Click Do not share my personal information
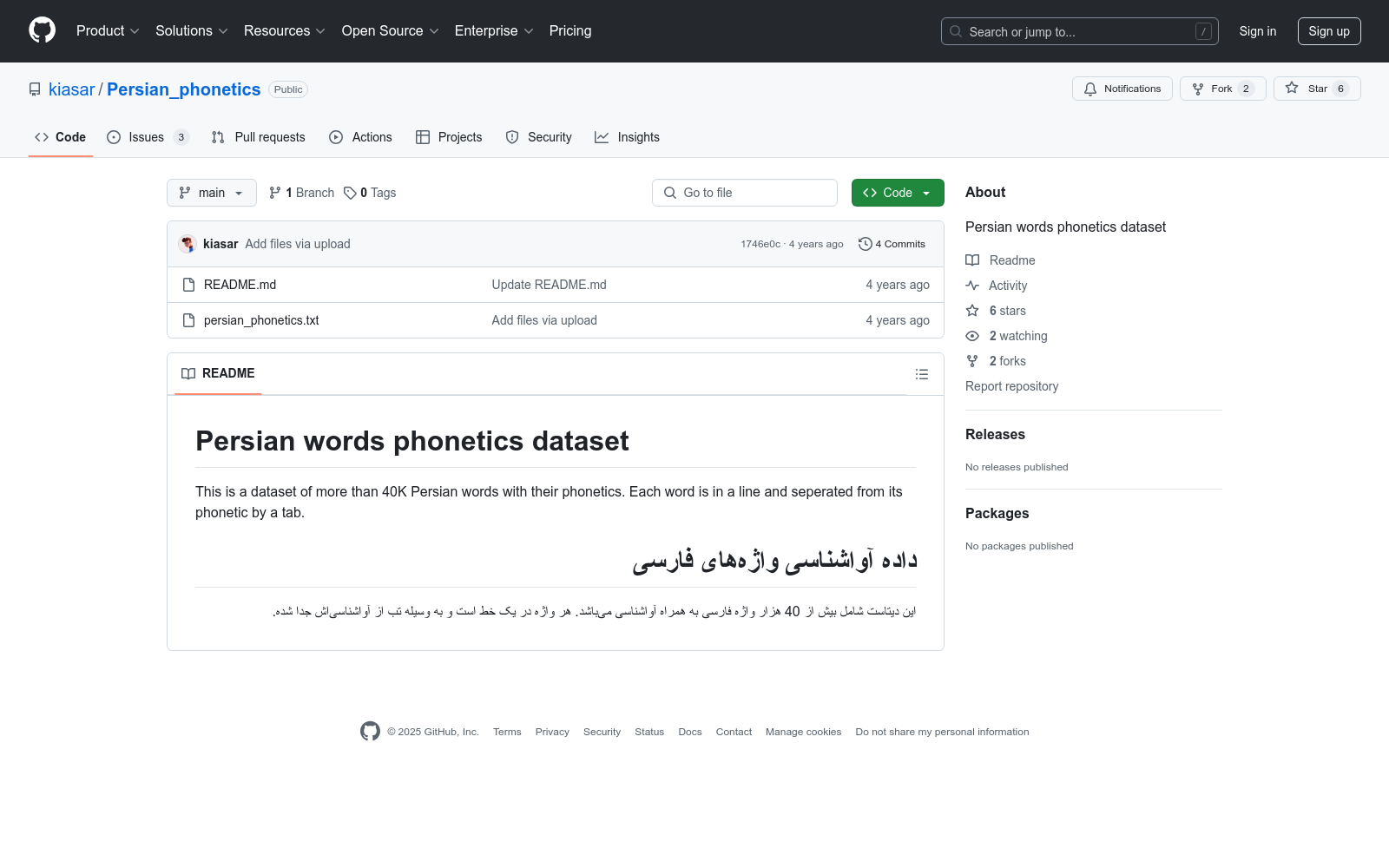The width and height of the screenshot is (1389, 868). tap(942, 732)
